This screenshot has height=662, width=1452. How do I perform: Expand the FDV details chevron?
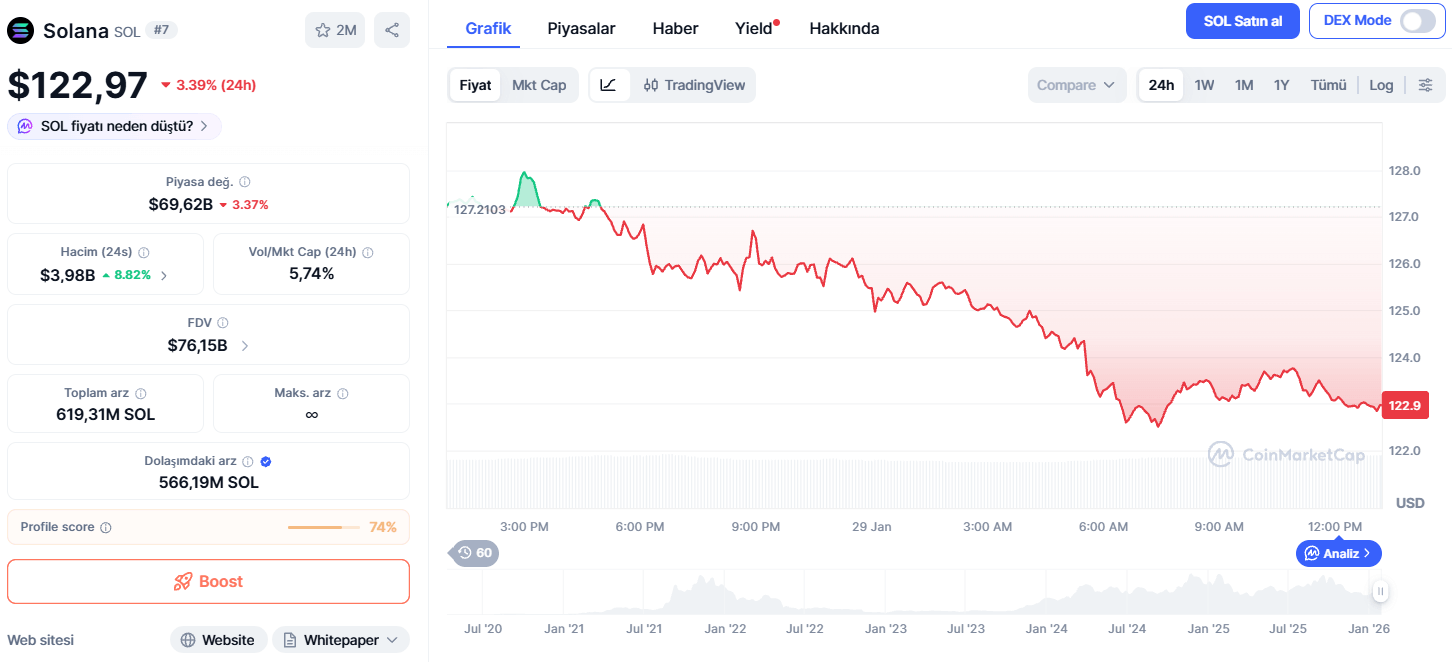(x=245, y=346)
